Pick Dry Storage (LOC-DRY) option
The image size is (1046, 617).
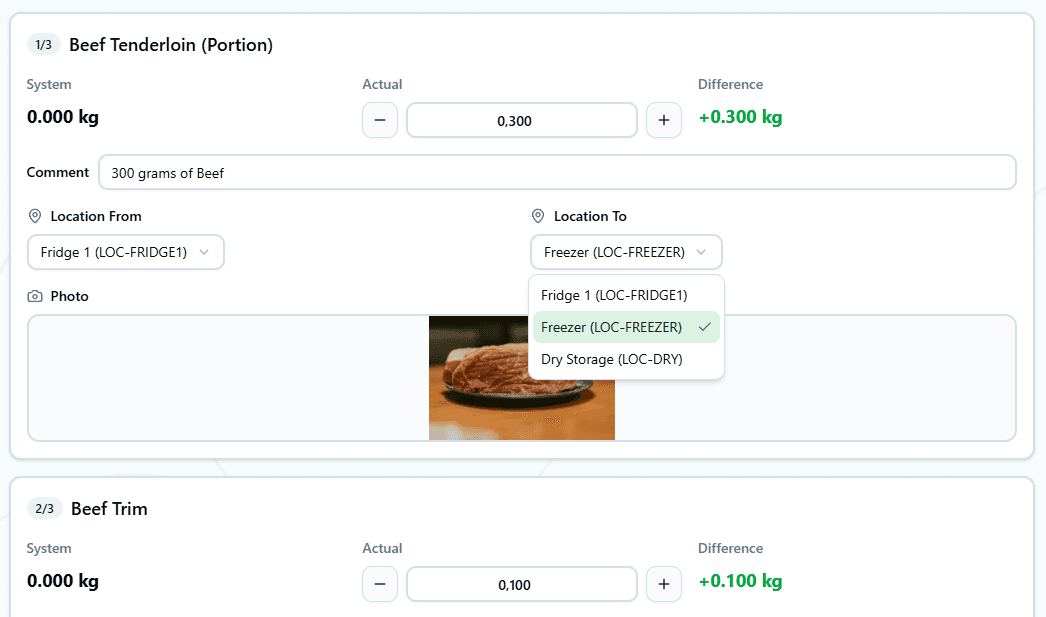point(612,359)
